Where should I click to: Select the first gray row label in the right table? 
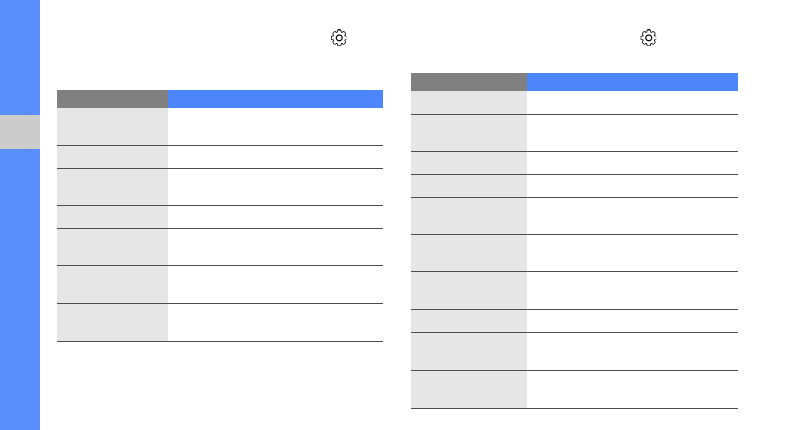[x=469, y=102]
